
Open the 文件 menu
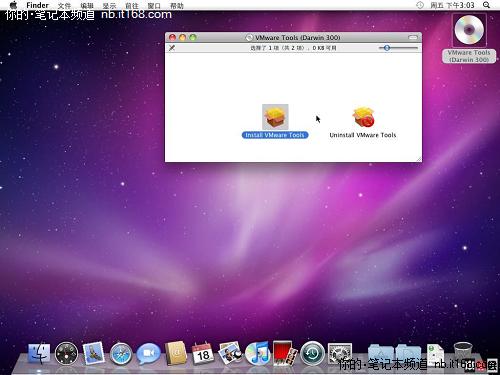point(64,6)
